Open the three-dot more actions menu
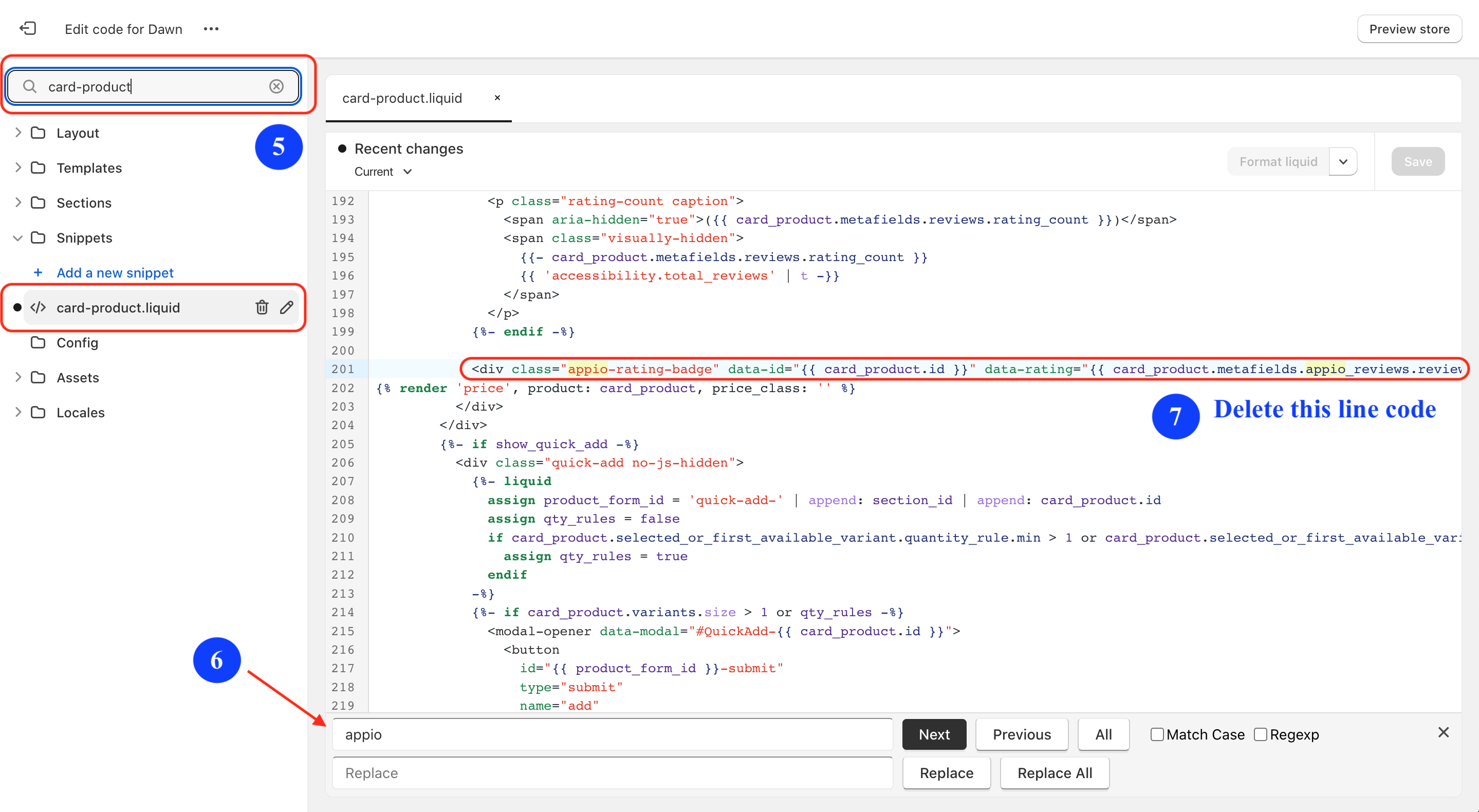Screen dimensions: 1479x812 [211, 29]
